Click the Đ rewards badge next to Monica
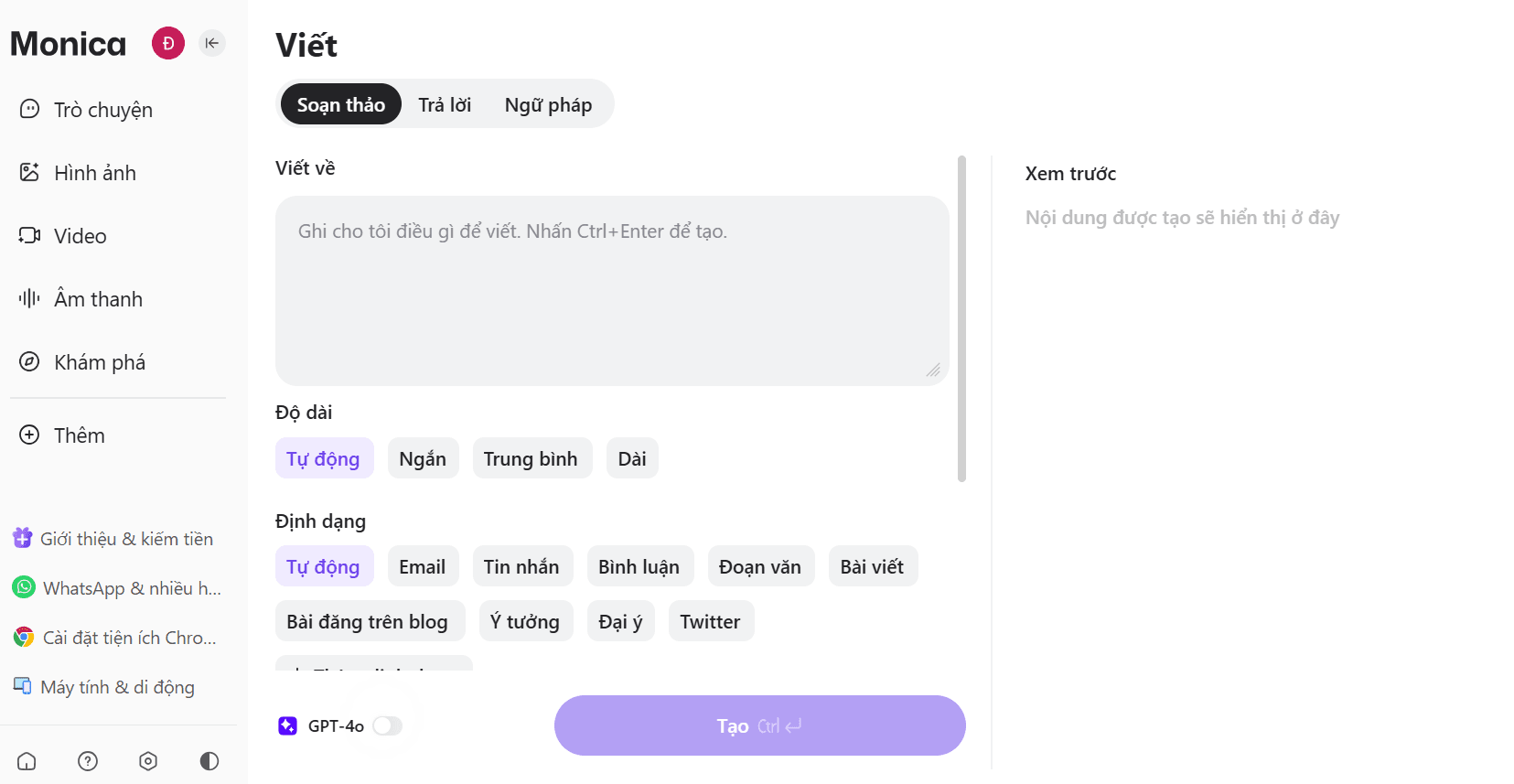Screen dimensions: 1514x784 167,43
